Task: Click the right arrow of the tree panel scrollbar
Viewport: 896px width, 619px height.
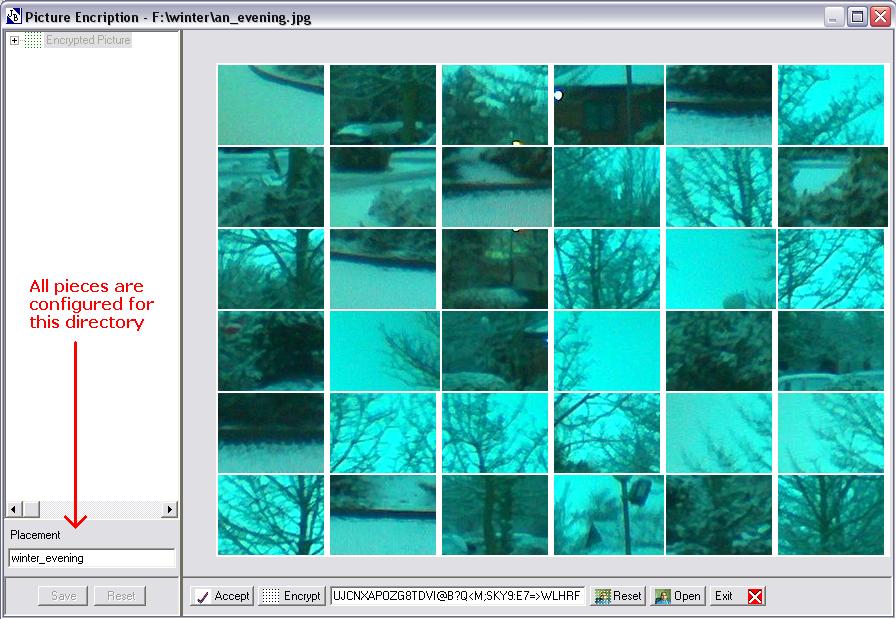Action: coord(170,509)
